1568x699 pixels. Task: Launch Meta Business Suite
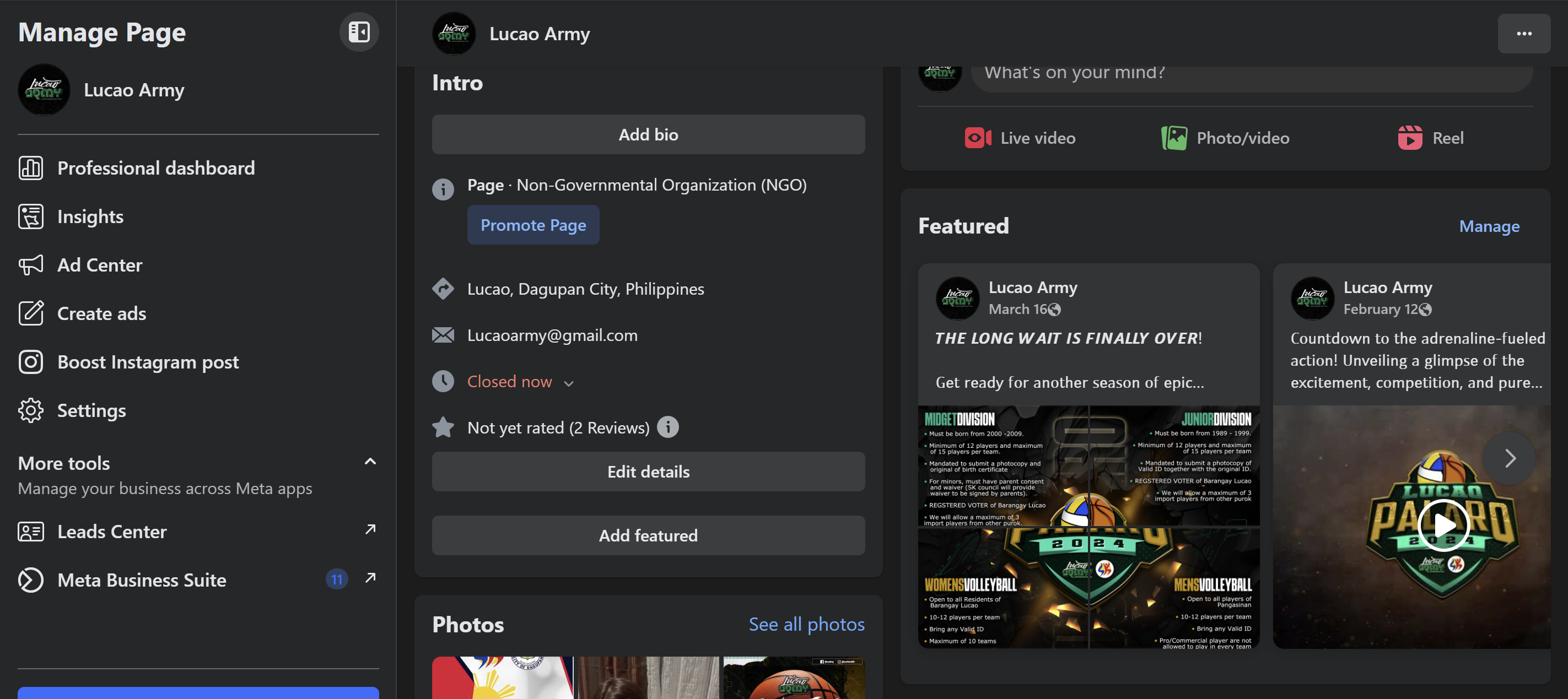tap(141, 580)
